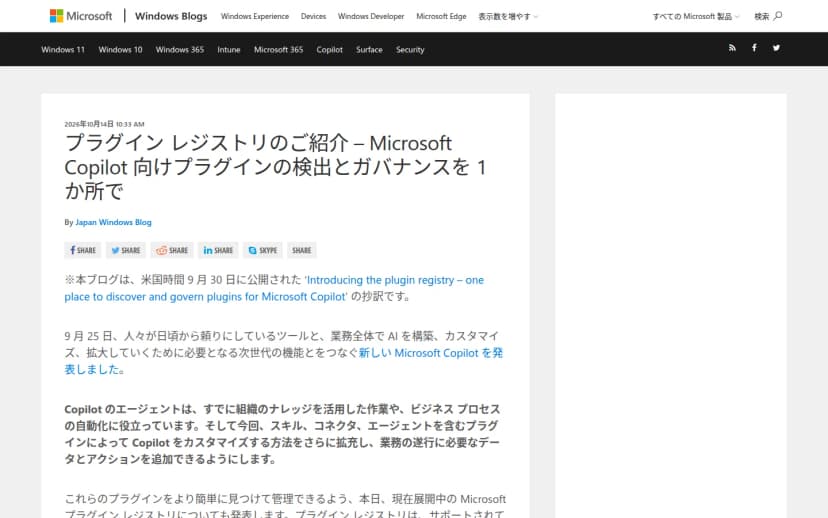The image size is (828, 518).
Task: Open Microsoft Edge menu item
Action: click(441, 16)
